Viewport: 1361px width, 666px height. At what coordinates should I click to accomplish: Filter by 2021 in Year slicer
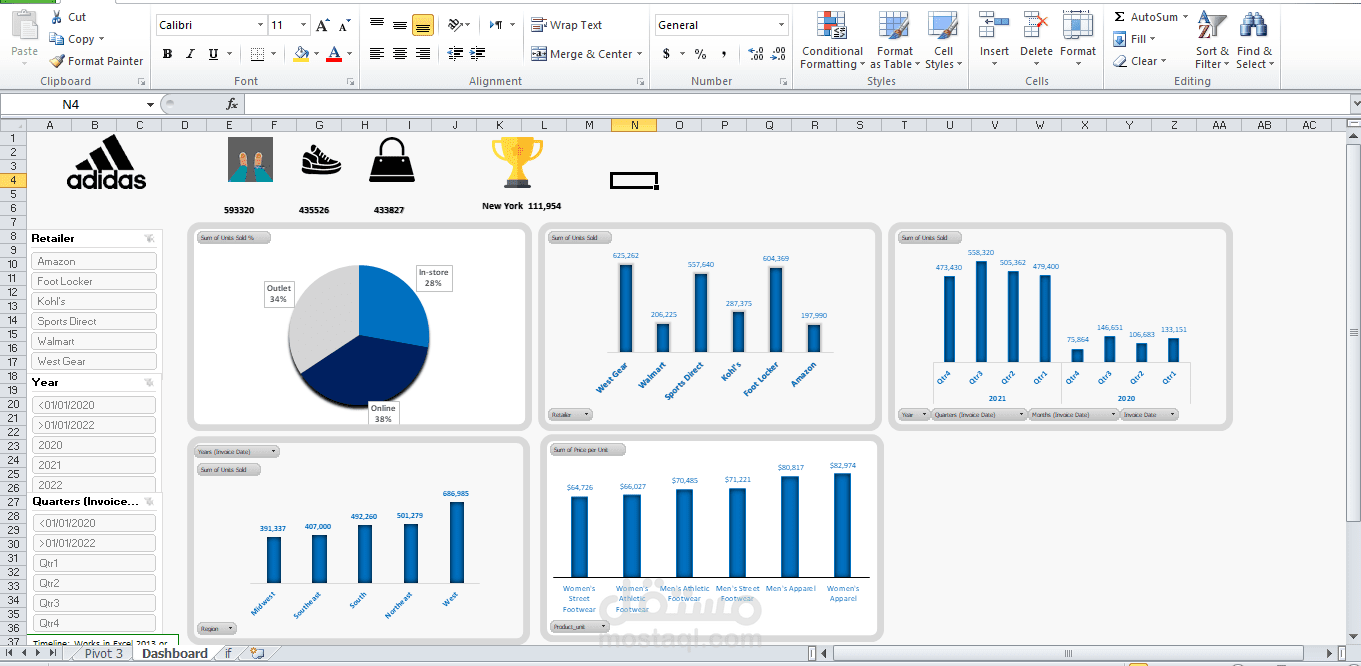click(x=94, y=465)
